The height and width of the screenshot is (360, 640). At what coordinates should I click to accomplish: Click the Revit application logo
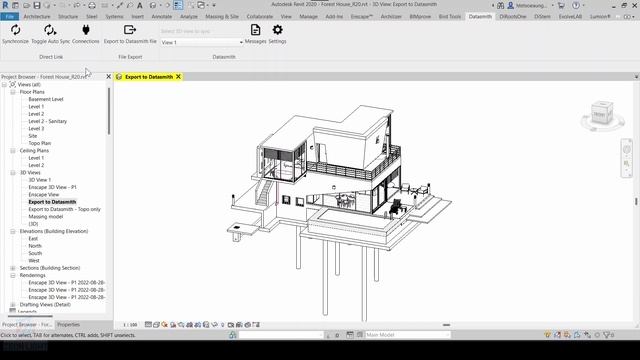click(x=5, y=5)
